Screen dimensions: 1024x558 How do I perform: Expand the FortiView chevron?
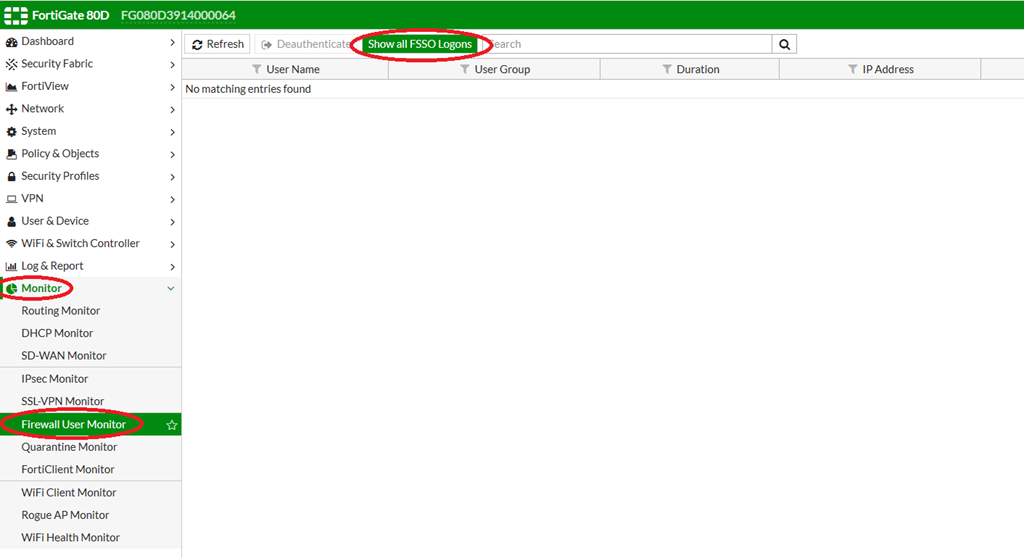[172, 87]
